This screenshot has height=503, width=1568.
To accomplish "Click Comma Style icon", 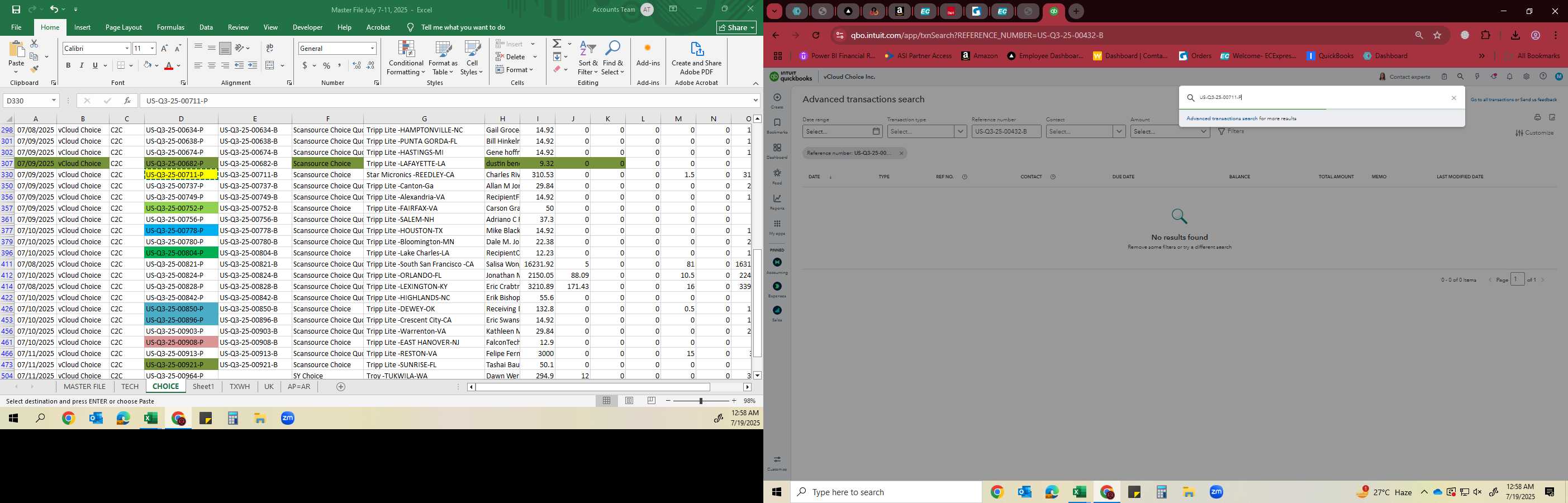I will coord(340,66).
